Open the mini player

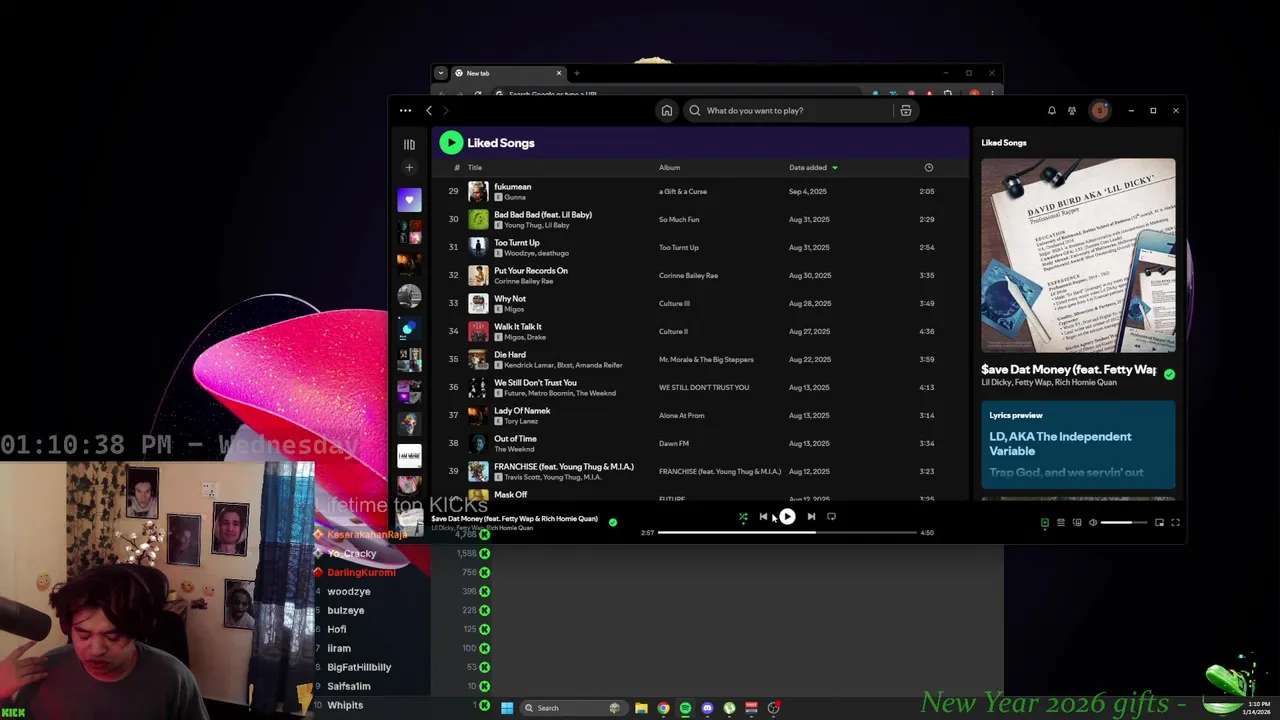click(x=1159, y=523)
